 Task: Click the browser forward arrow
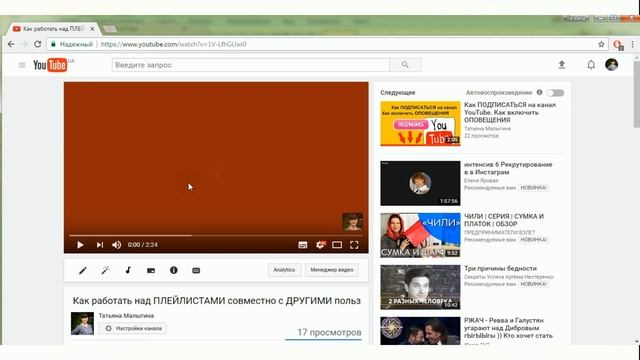pos(24,44)
